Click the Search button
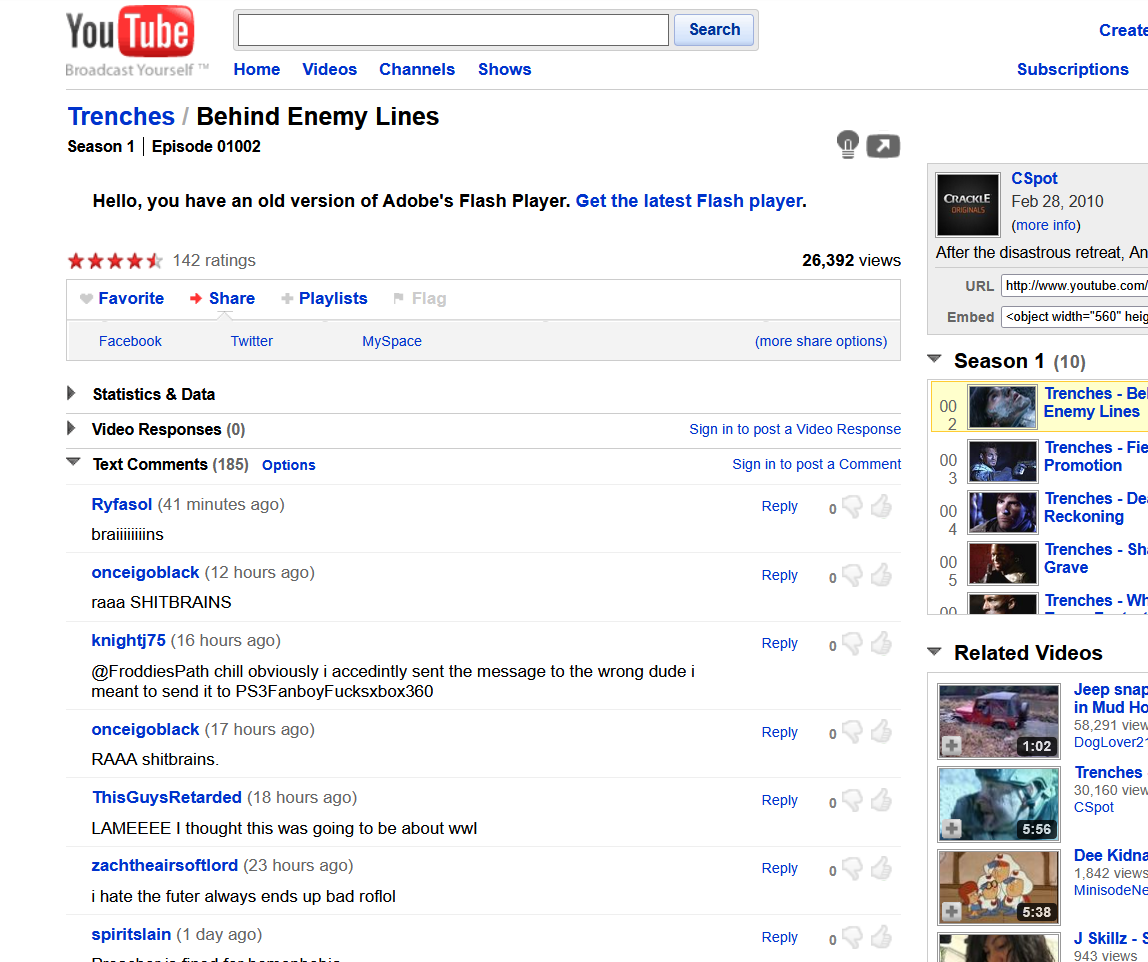Image resolution: width=1148 pixels, height=962 pixels. 714,30
